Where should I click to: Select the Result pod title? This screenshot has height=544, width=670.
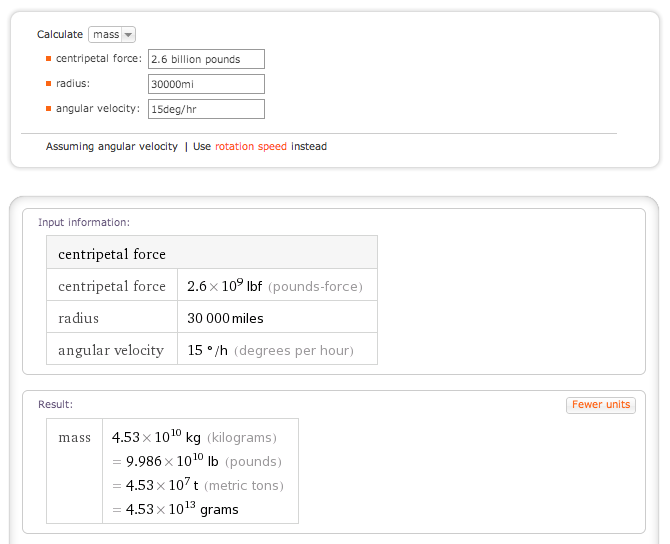55,404
